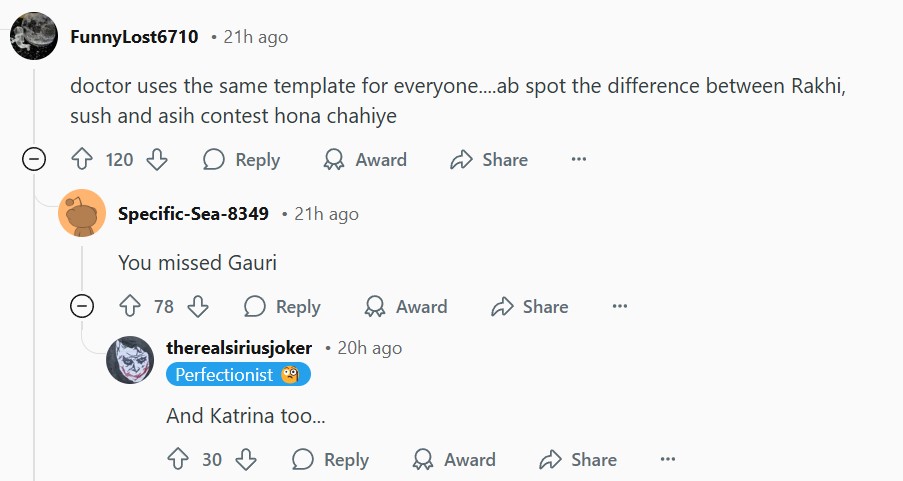Open FunnyLost6710's user profile link
Image resolution: width=903 pixels, height=481 pixels.
[x=134, y=37]
